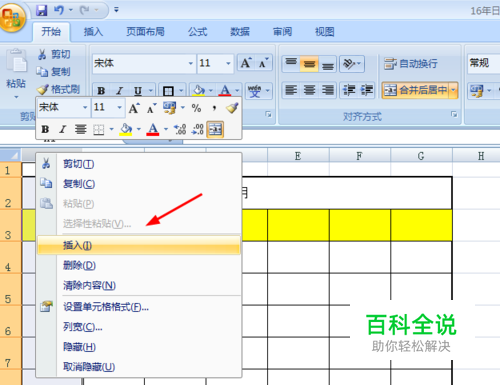
Task: Toggle bold in mini toolbar
Action: (x=45, y=129)
